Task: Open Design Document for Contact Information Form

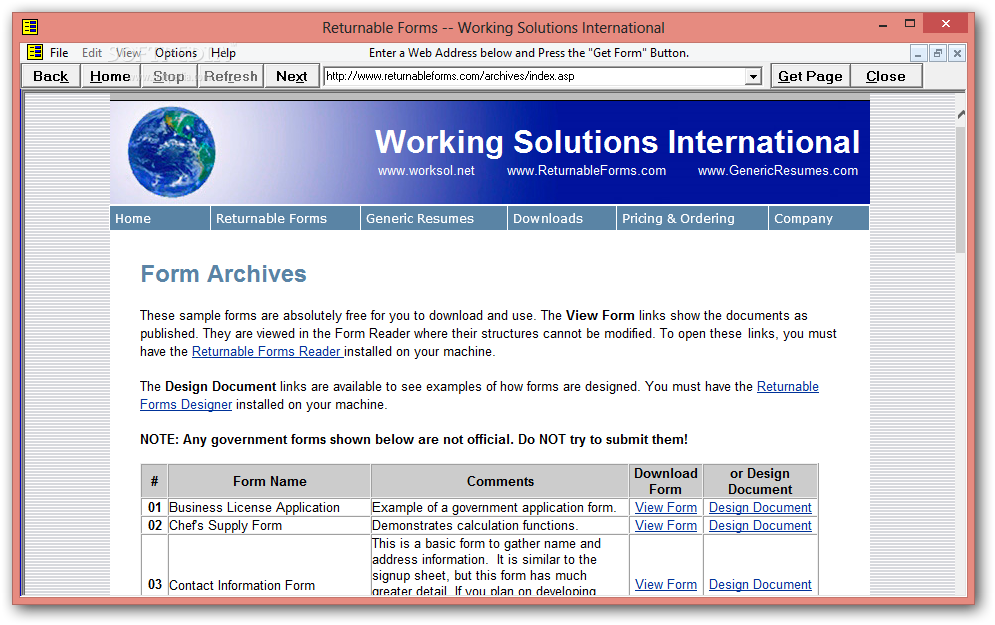Action: coord(760,584)
